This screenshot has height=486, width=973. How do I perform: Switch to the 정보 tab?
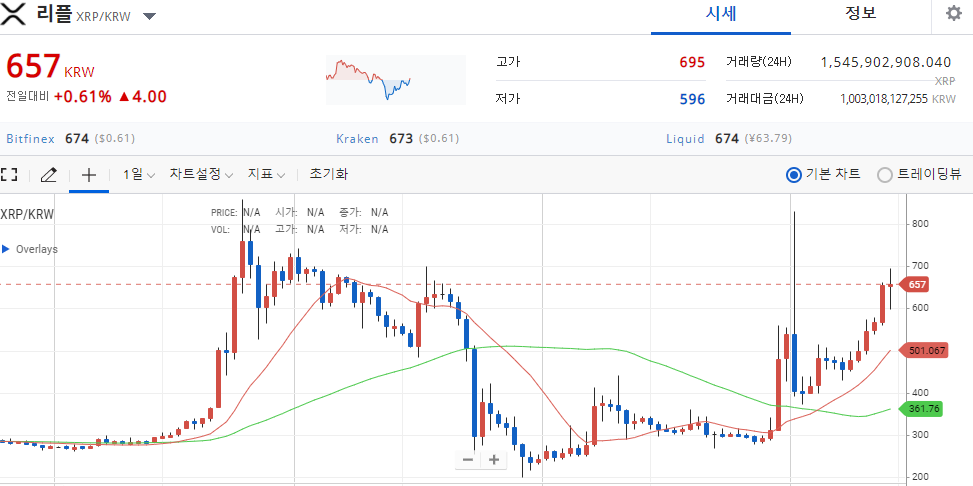(x=861, y=14)
